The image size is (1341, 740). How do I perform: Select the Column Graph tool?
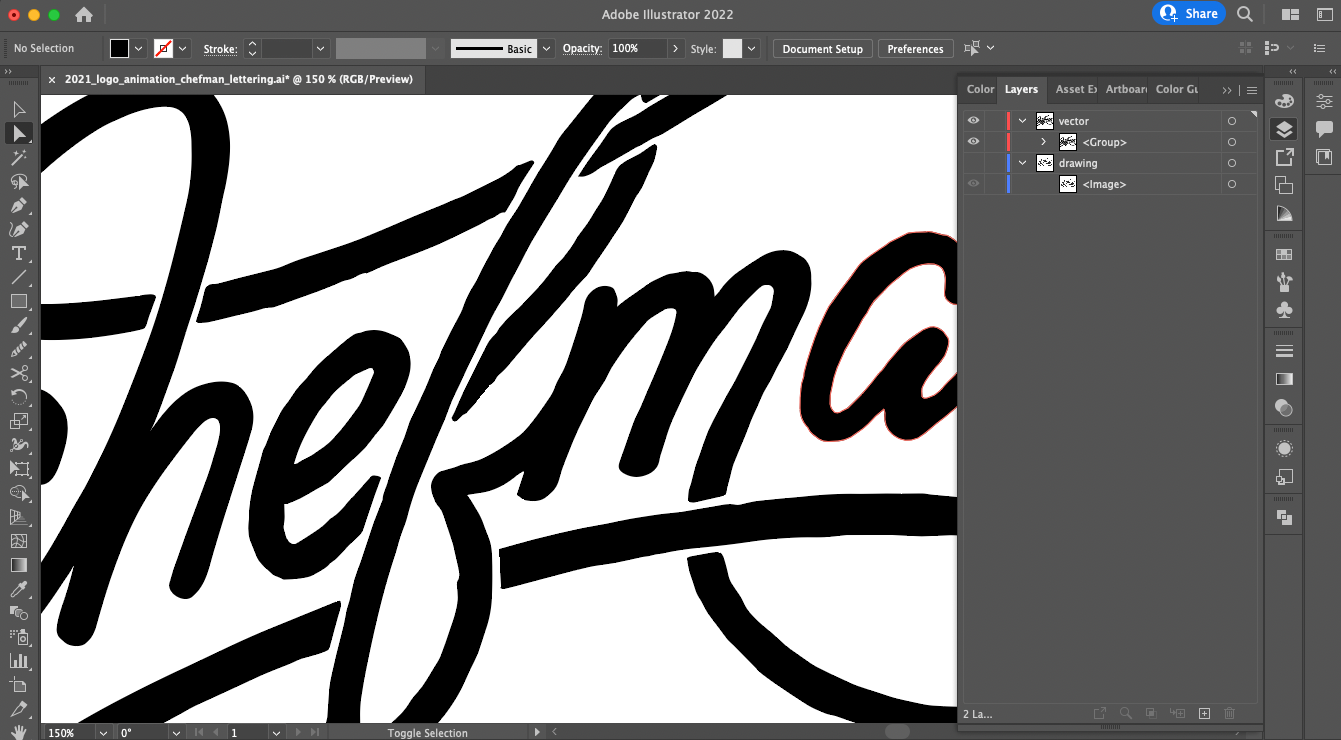click(x=19, y=661)
